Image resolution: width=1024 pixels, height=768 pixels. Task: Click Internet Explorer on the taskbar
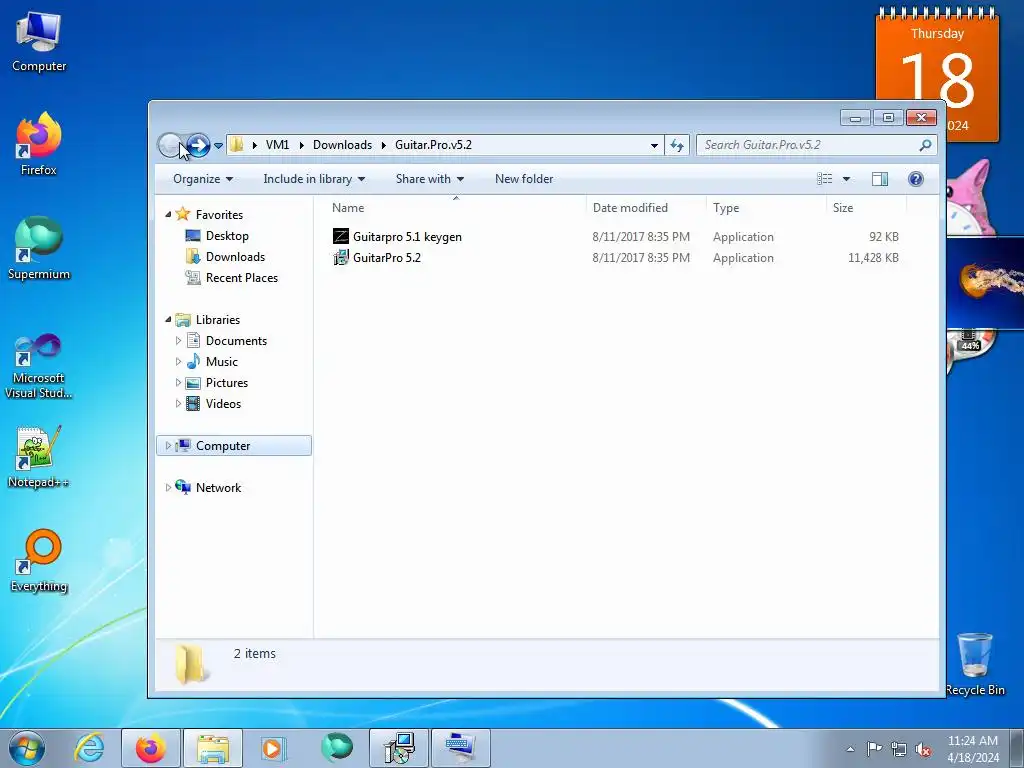point(89,748)
